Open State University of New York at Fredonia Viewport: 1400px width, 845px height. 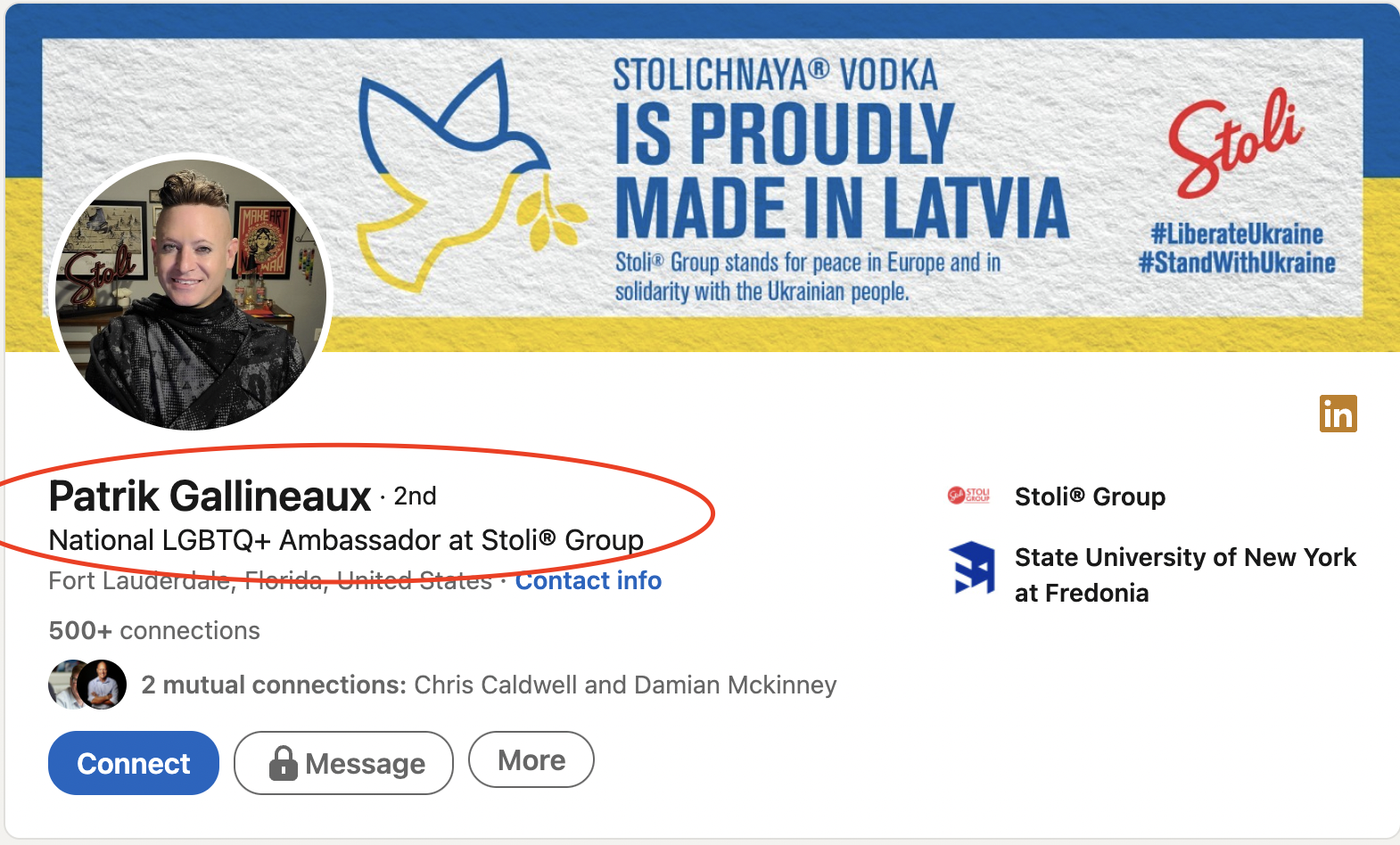point(1184,575)
